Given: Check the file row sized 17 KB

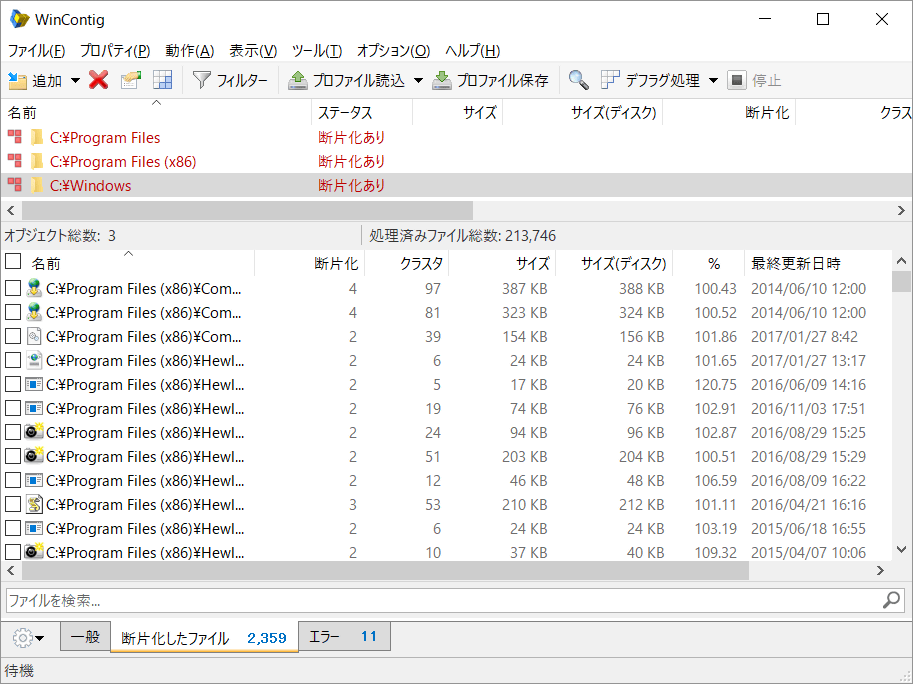Looking at the screenshot, I should coord(13,384).
